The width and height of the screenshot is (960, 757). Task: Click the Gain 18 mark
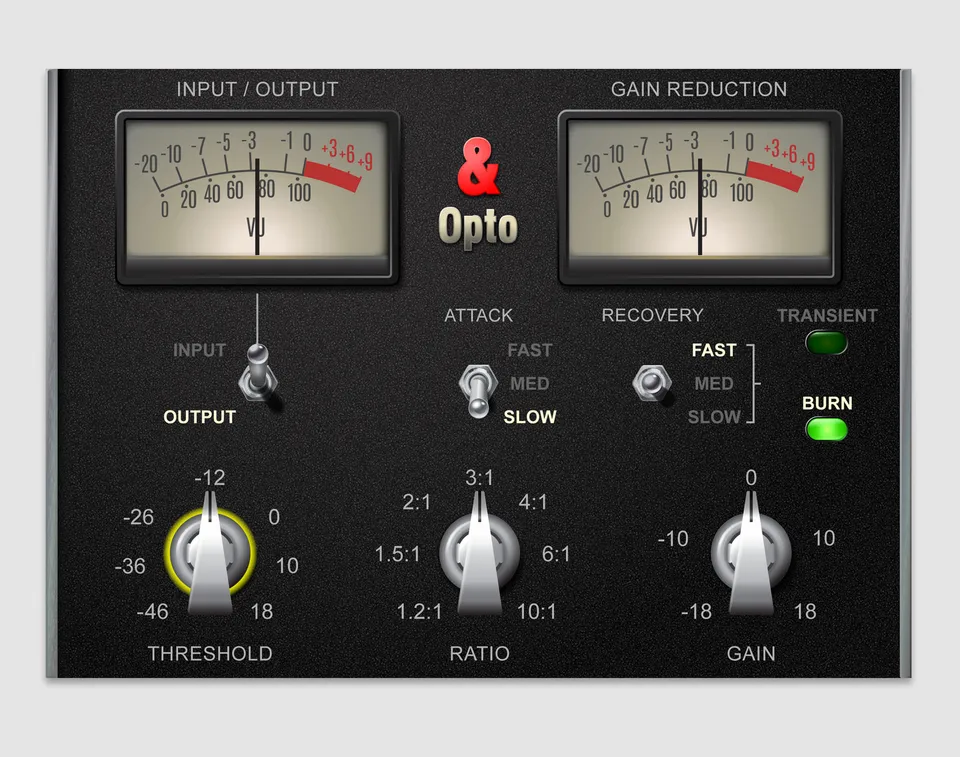coord(805,612)
